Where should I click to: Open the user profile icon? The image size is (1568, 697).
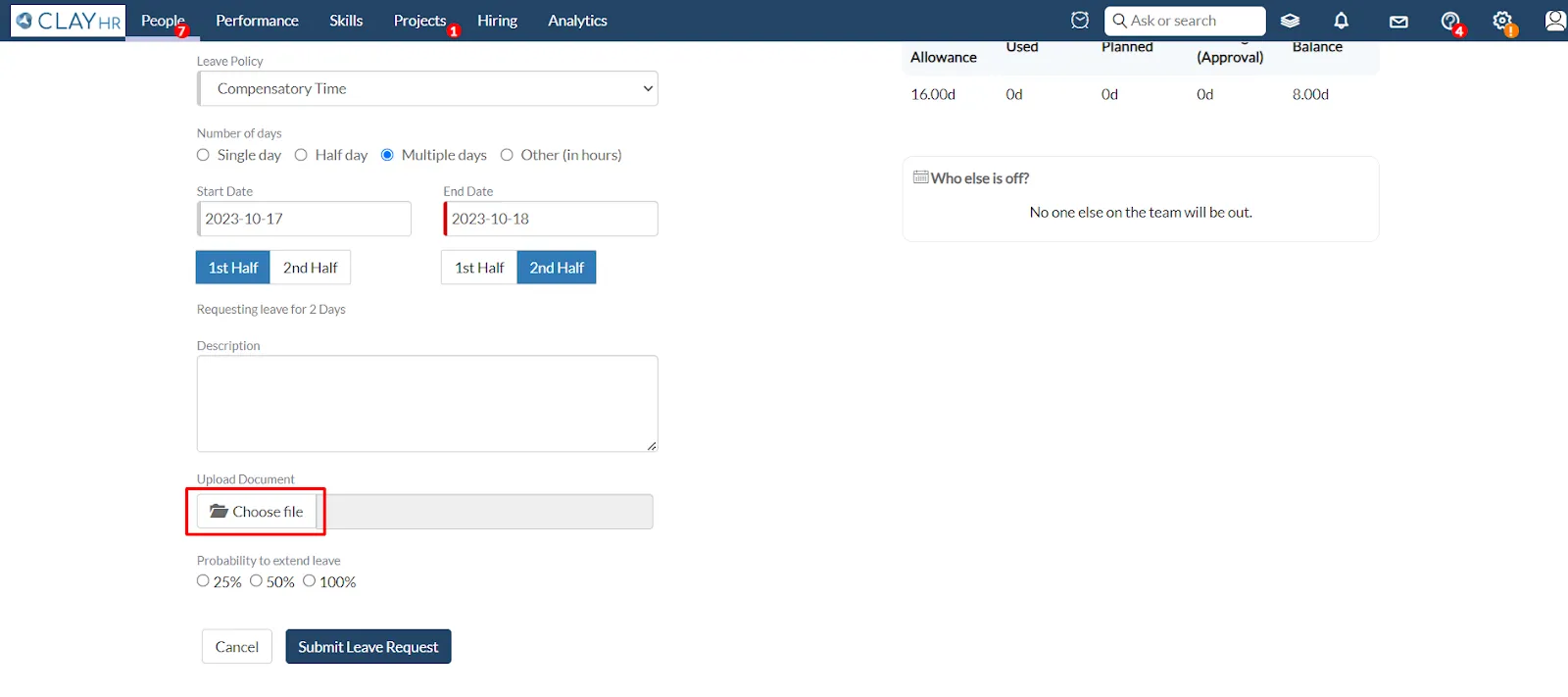click(1554, 21)
